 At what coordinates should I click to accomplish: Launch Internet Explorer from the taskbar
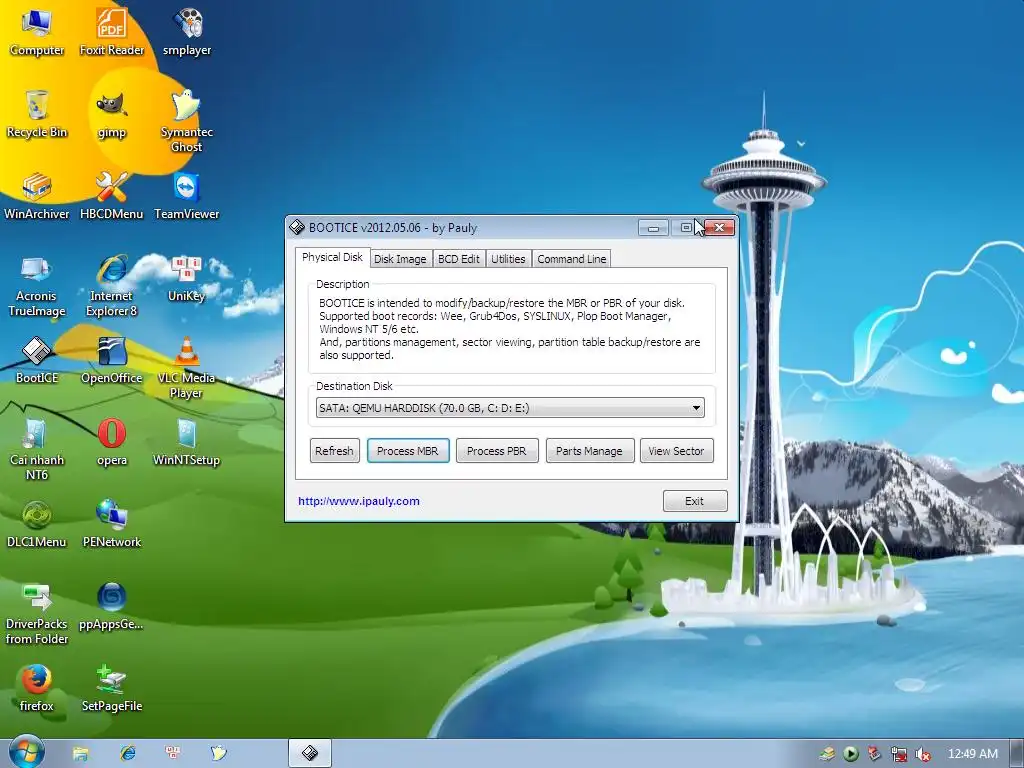coord(127,754)
